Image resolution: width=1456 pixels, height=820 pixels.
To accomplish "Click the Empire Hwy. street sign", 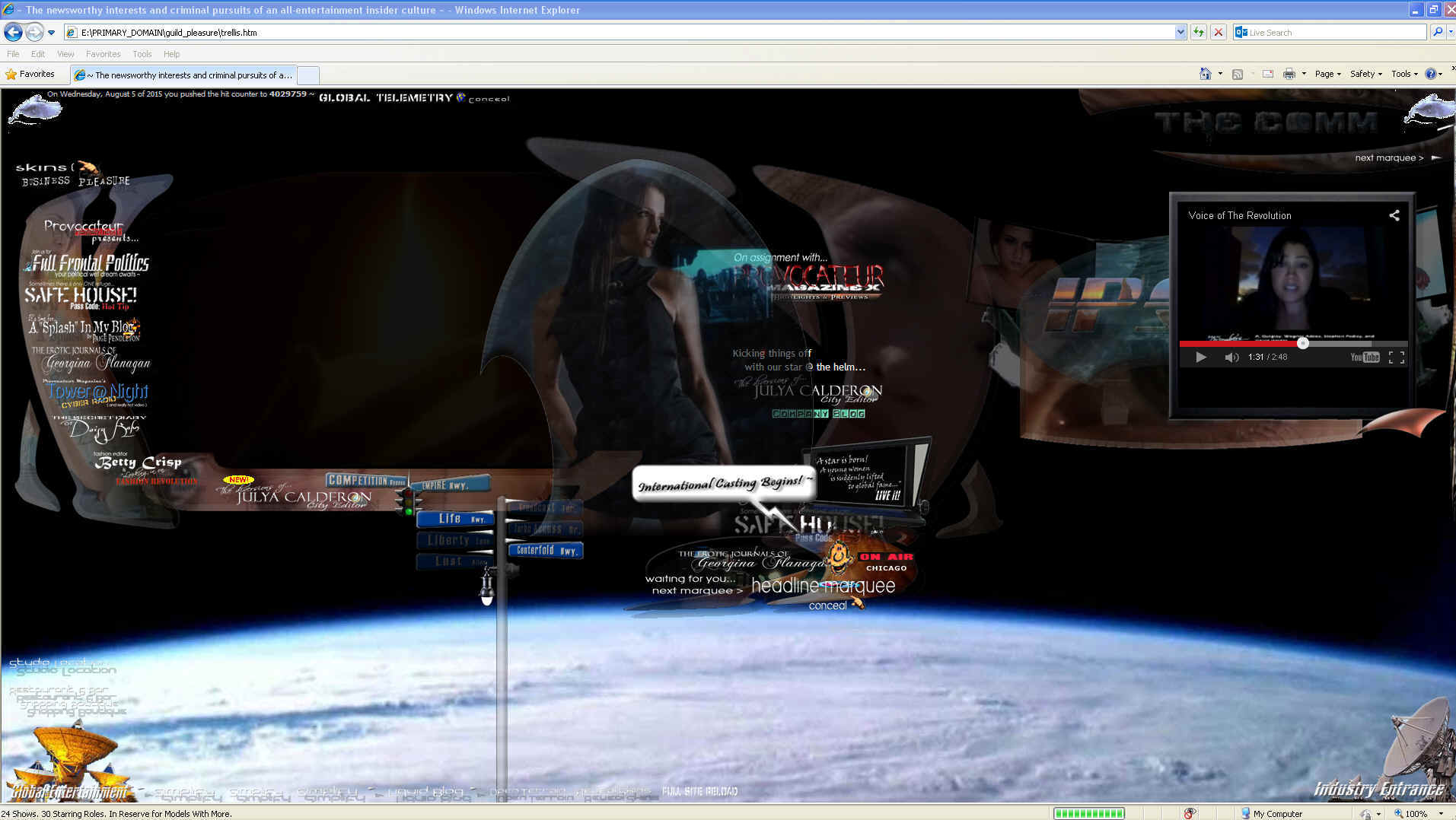I will click(451, 484).
